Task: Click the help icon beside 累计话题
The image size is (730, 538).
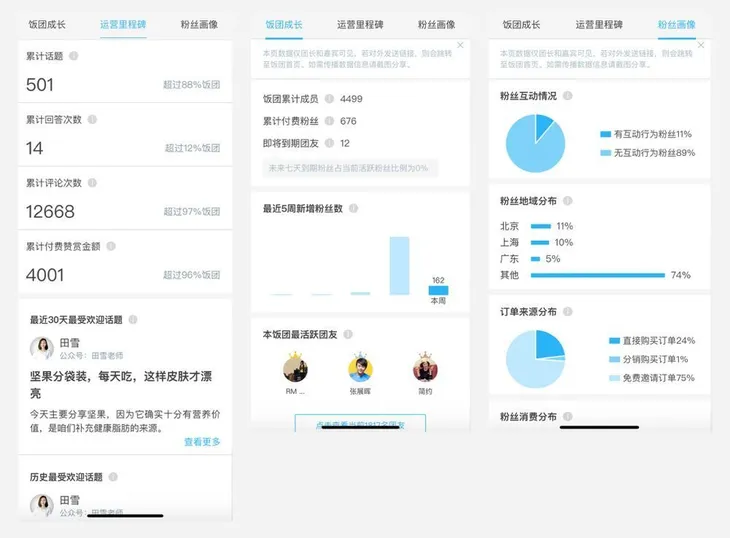Action: click(x=74, y=56)
